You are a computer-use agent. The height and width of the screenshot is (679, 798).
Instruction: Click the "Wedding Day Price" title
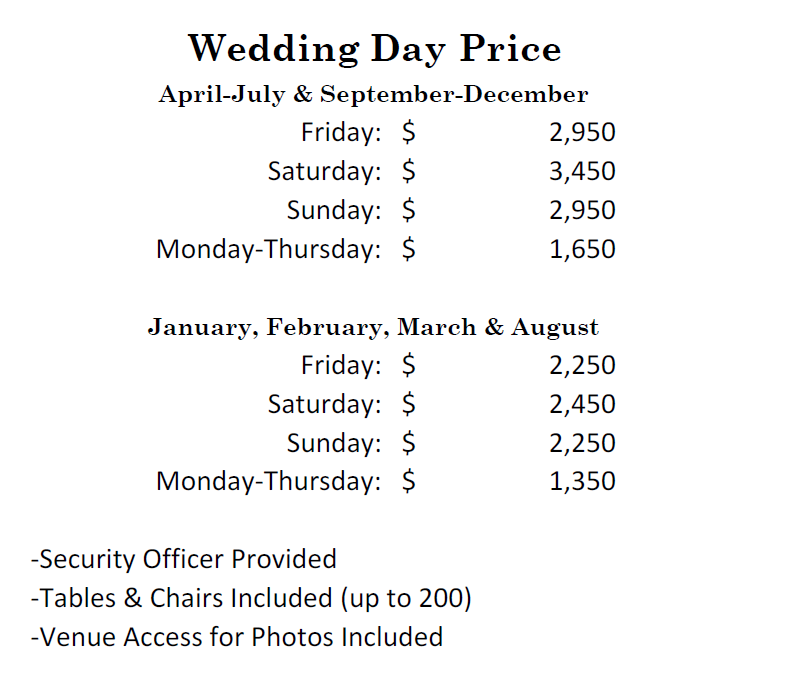pos(374,47)
